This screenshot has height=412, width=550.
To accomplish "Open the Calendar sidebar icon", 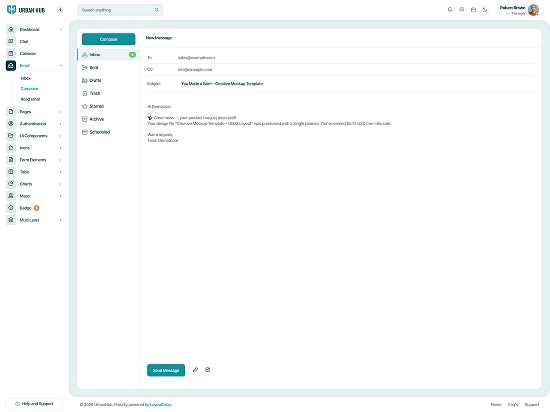I will pos(11,54).
